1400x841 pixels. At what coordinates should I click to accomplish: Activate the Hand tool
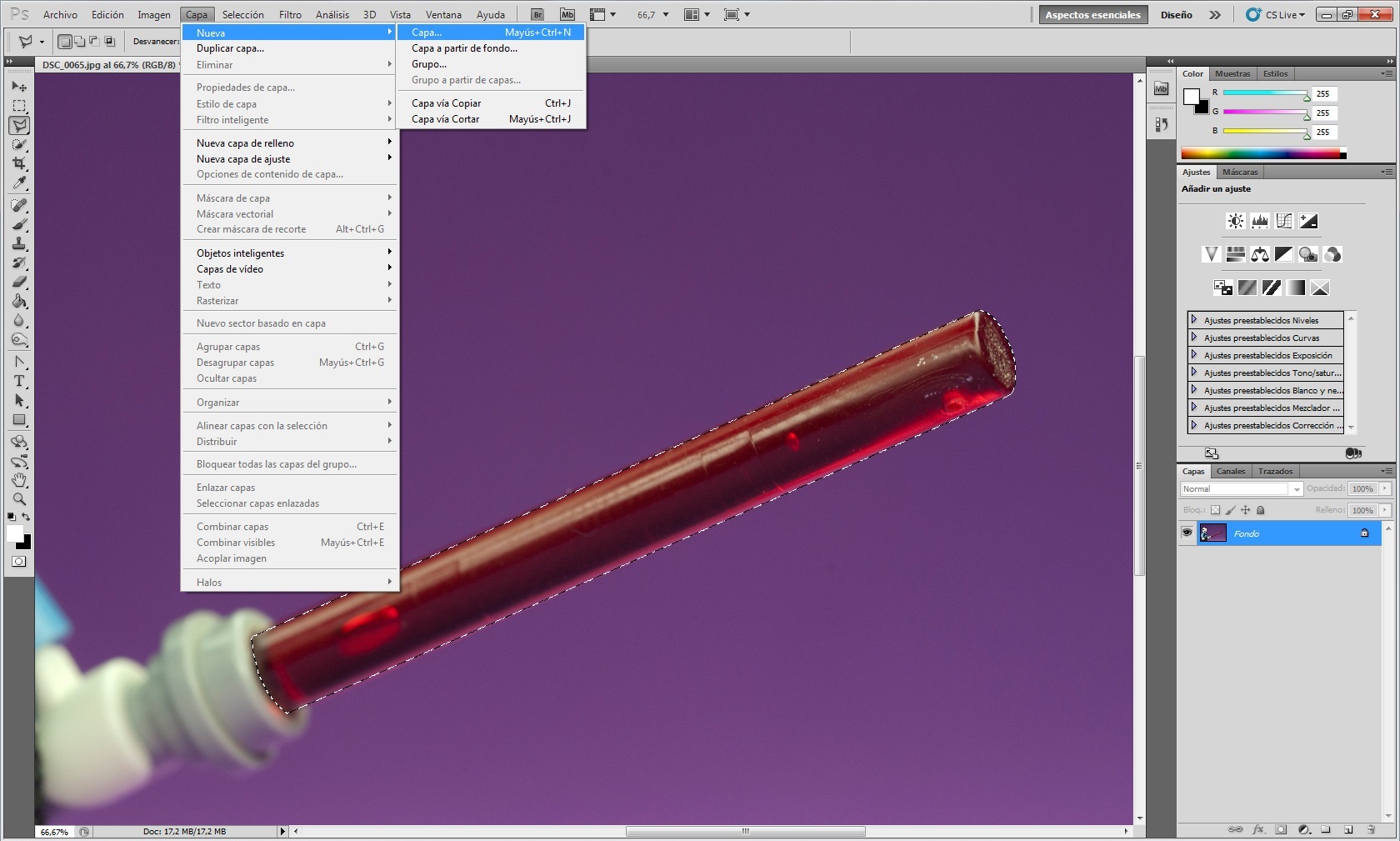click(x=19, y=480)
